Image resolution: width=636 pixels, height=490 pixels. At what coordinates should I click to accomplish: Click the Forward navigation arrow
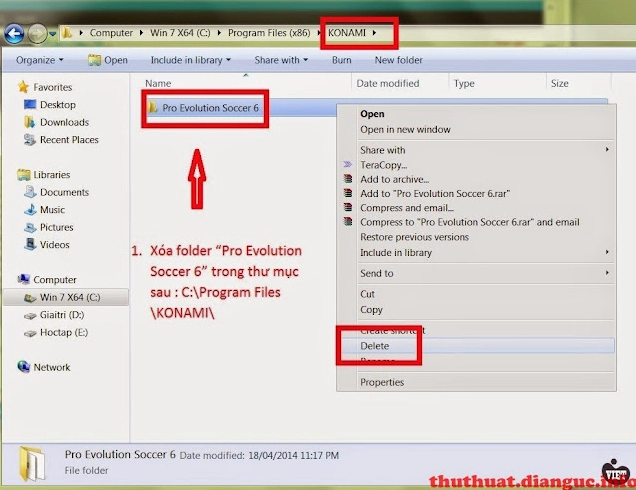coord(37,34)
